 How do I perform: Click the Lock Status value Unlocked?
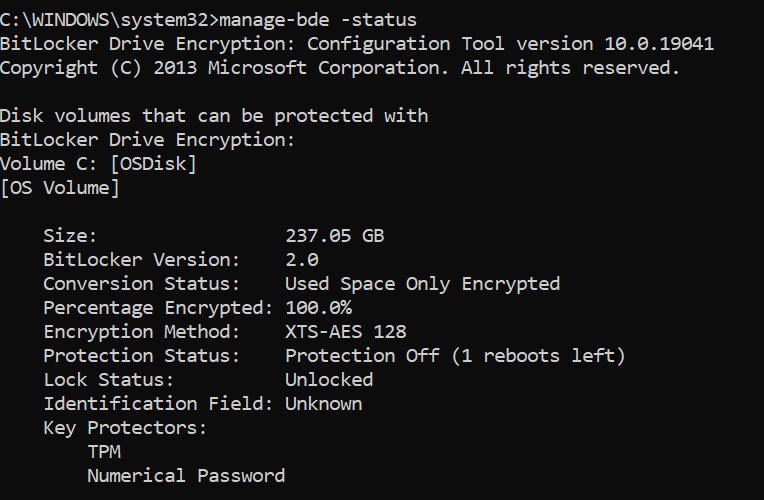click(329, 380)
